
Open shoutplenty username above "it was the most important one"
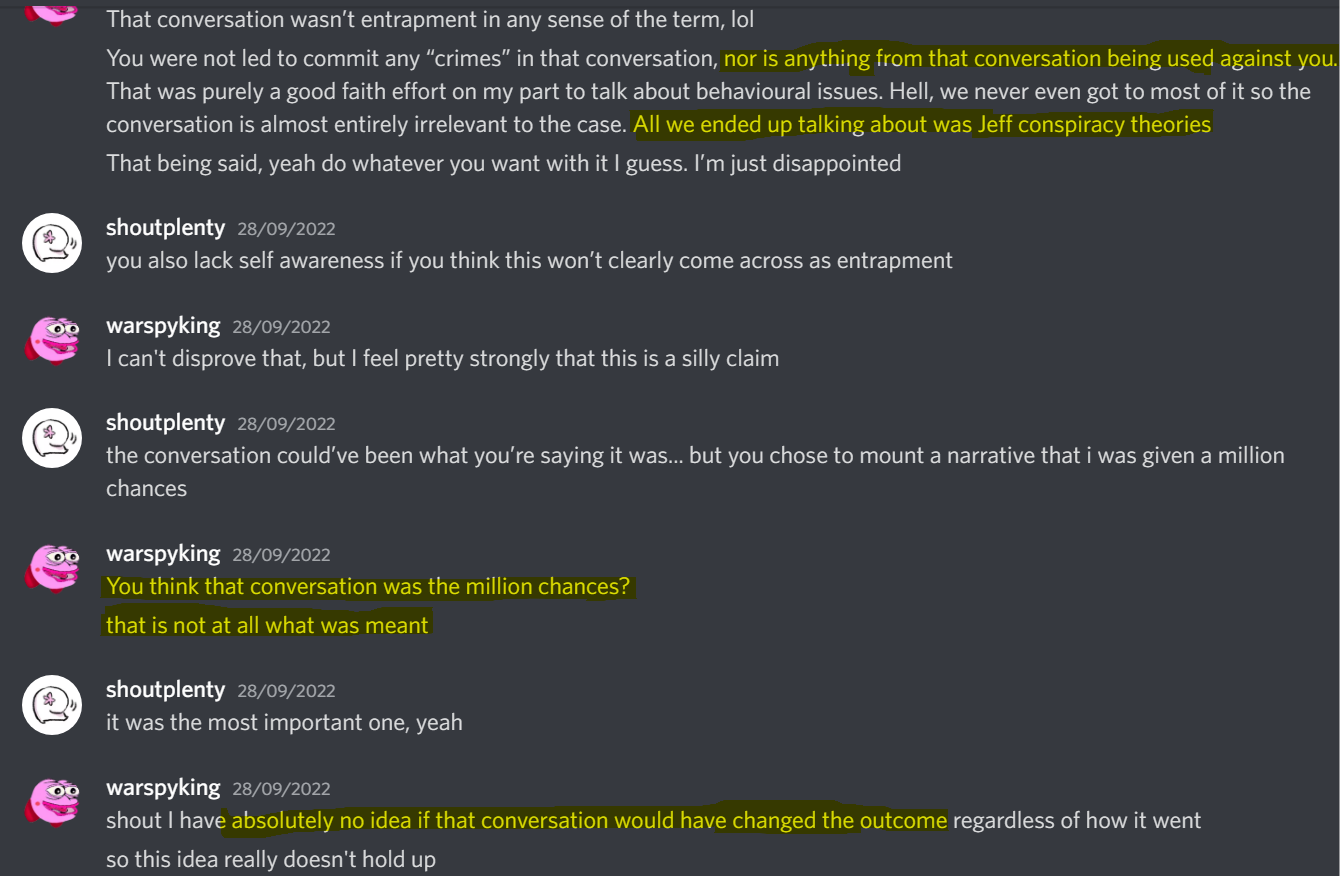[x=165, y=690]
